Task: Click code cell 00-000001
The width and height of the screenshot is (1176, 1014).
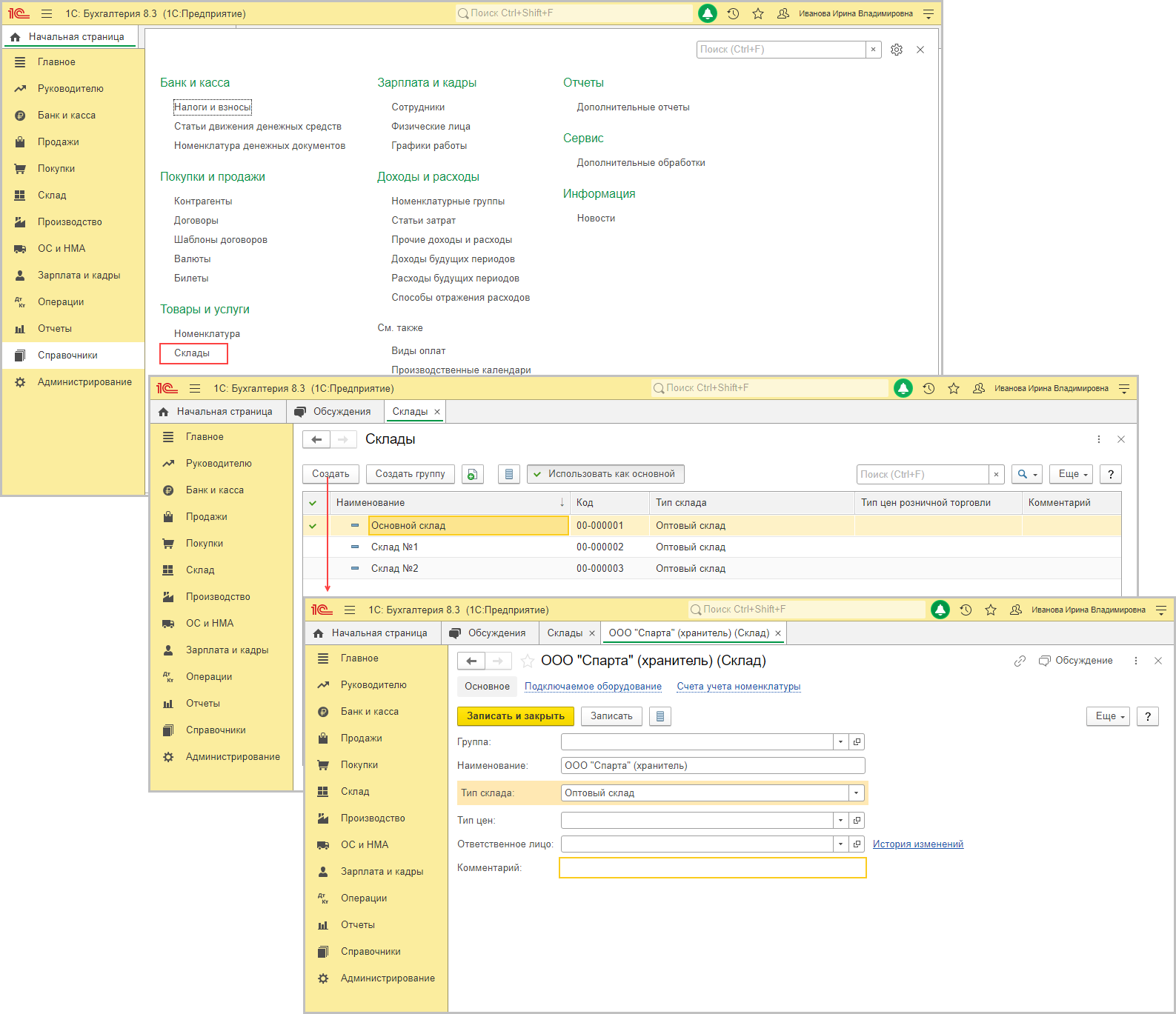Action: tap(609, 526)
